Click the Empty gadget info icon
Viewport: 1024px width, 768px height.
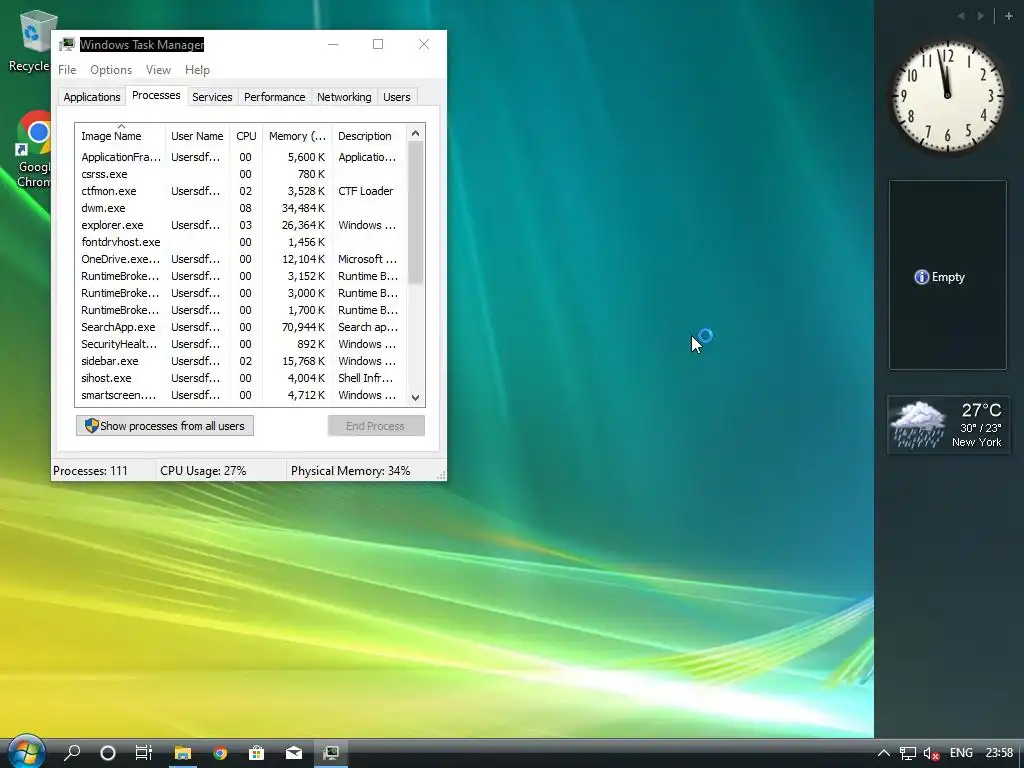(x=921, y=277)
